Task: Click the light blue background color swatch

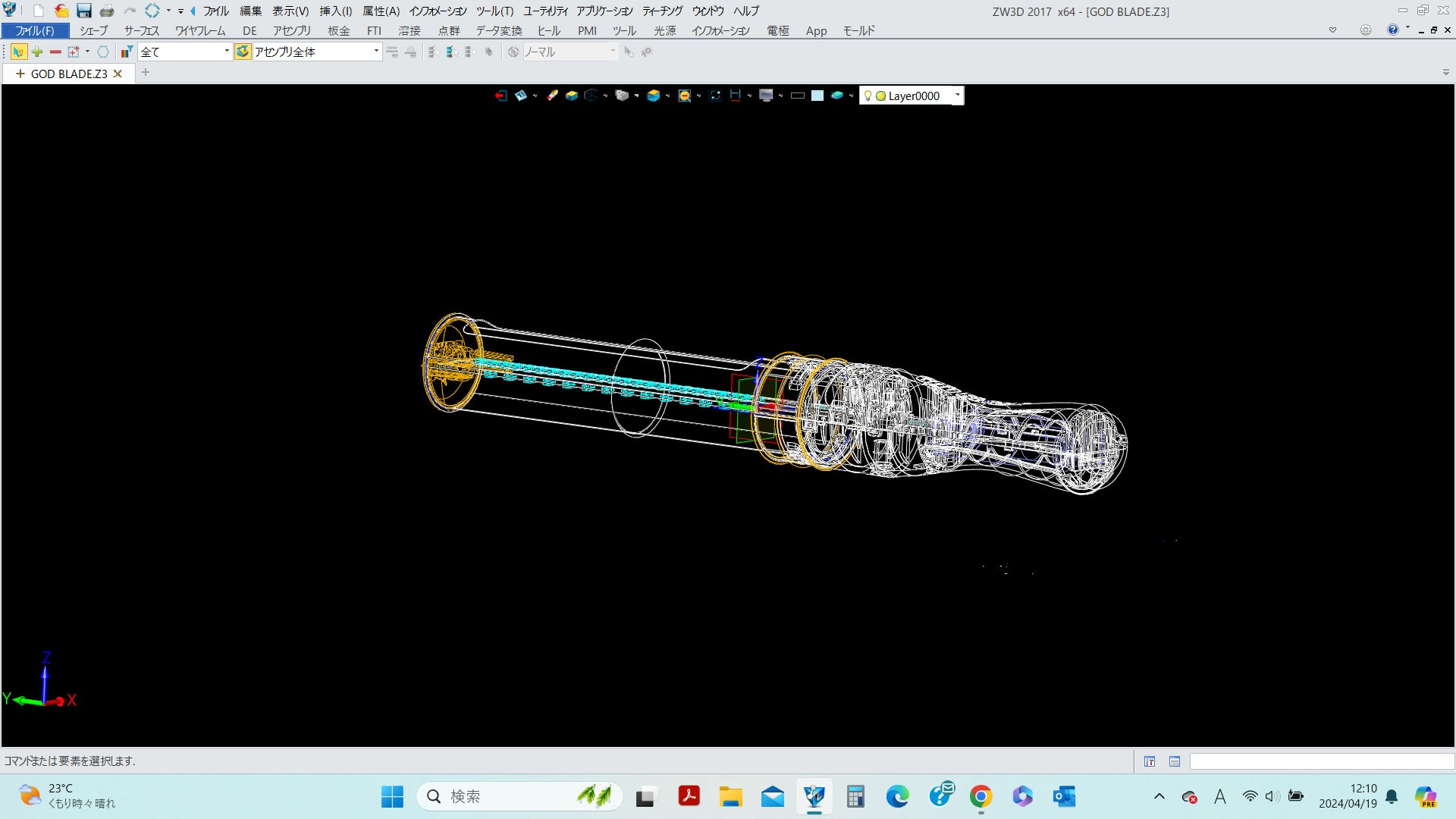Action: [x=817, y=96]
